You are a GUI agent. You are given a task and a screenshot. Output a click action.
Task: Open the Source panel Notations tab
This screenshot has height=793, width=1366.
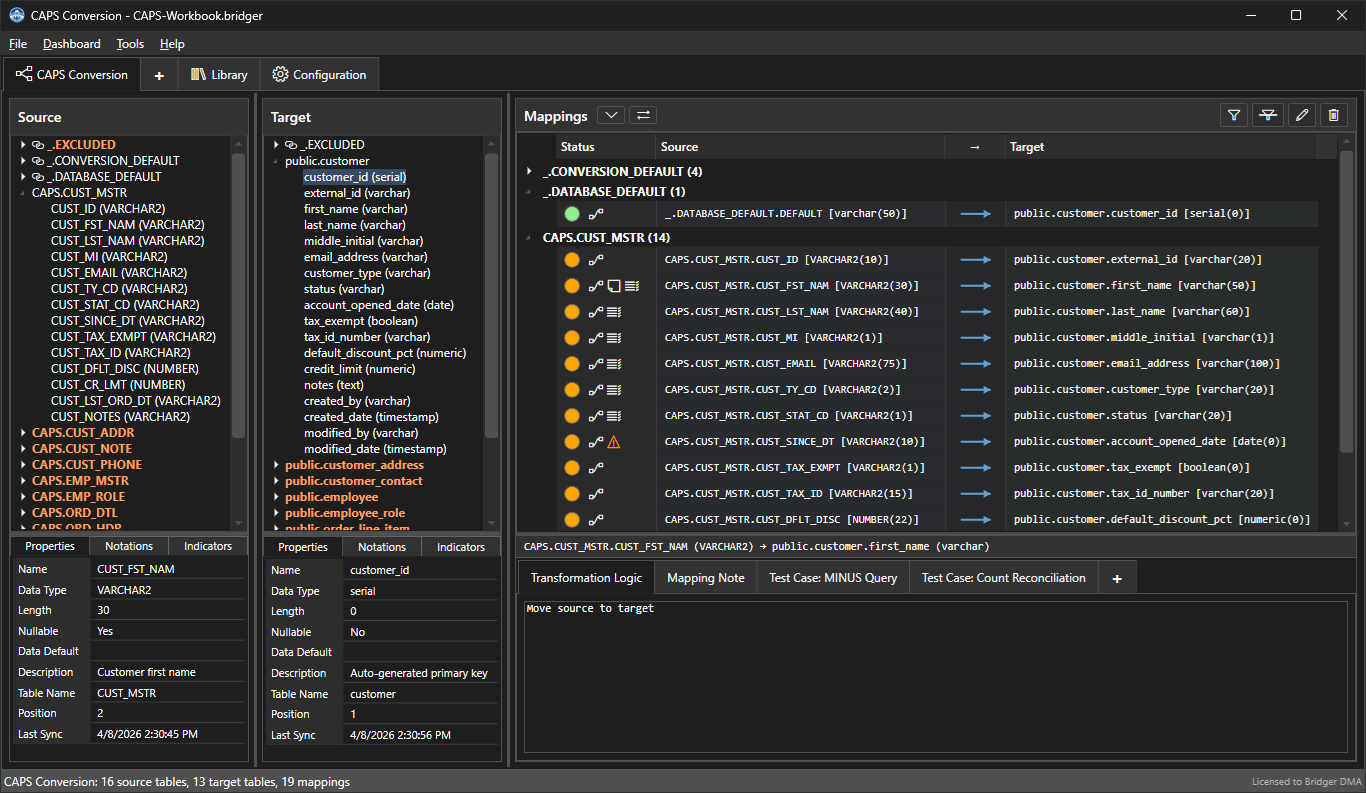point(129,546)
